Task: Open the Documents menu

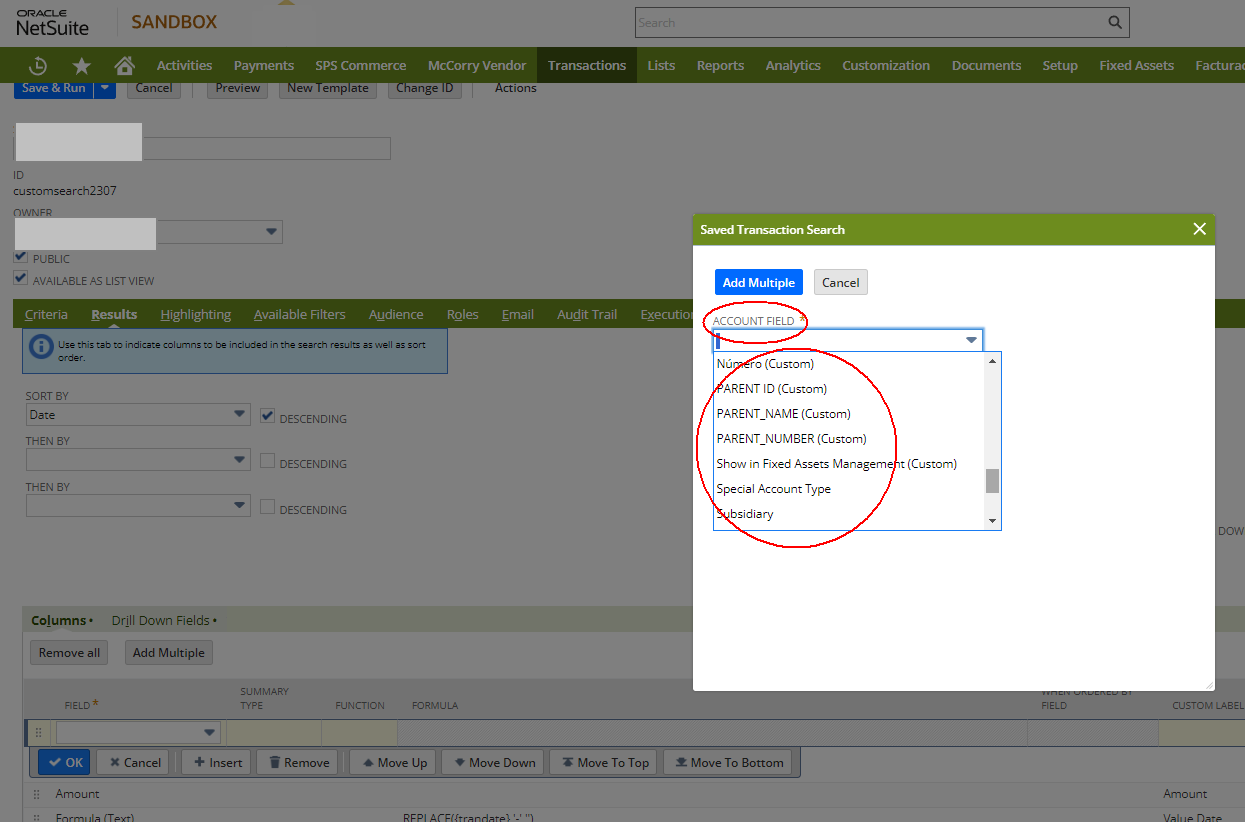Action: (x=986, y=66)
